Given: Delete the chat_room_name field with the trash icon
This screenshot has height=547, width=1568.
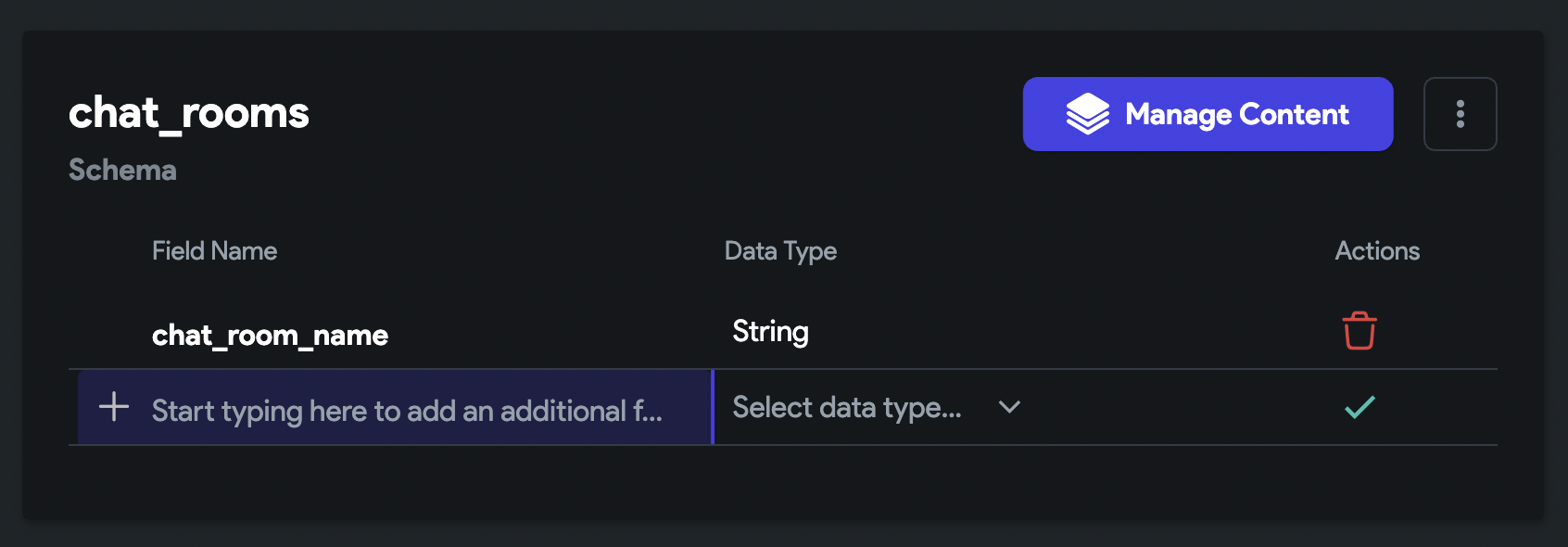Looking at the screenshot, I should point(1359,331).
